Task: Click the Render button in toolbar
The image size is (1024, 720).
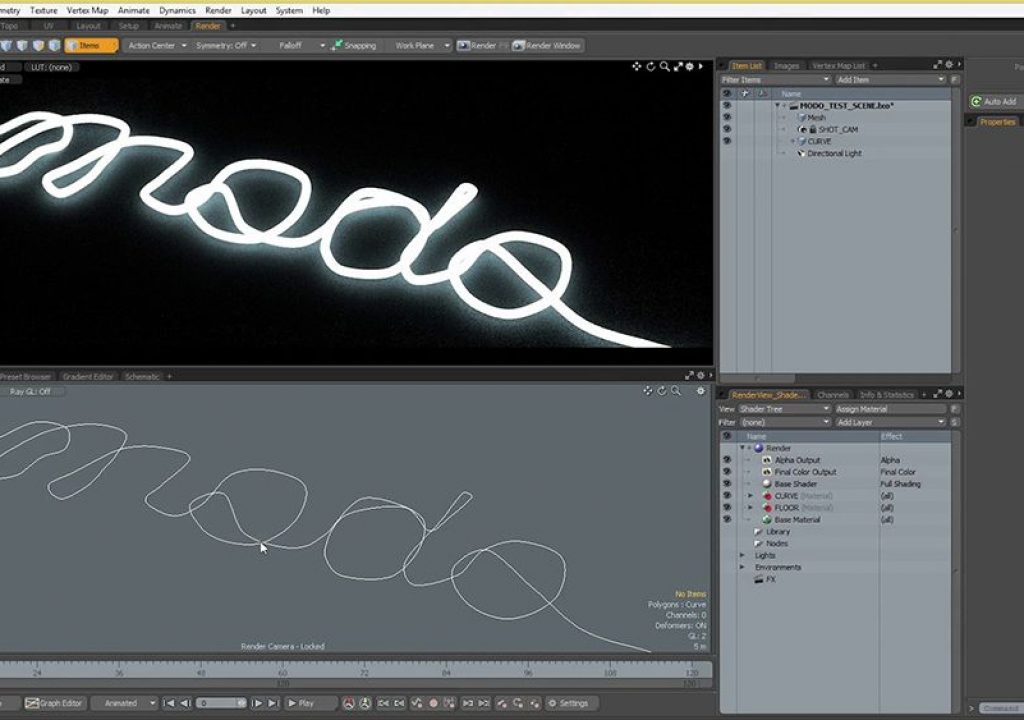Action: [x=477, y=45]
